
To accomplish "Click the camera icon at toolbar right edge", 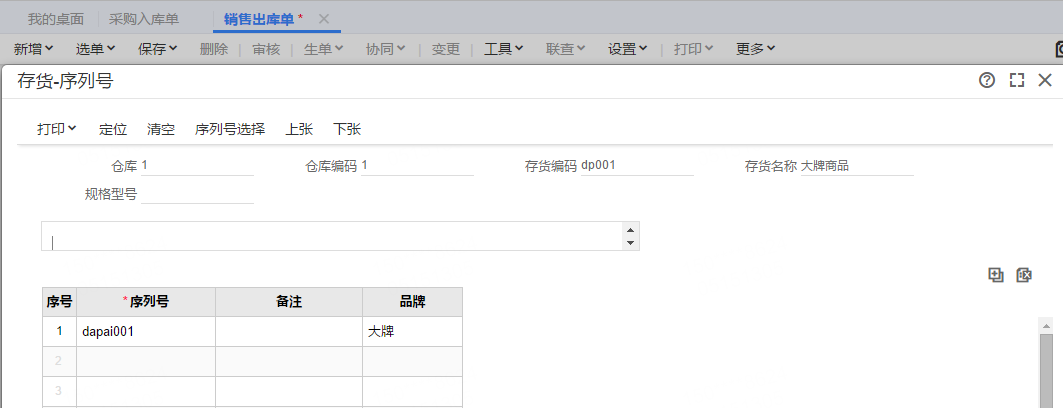I will (1059, 49).
